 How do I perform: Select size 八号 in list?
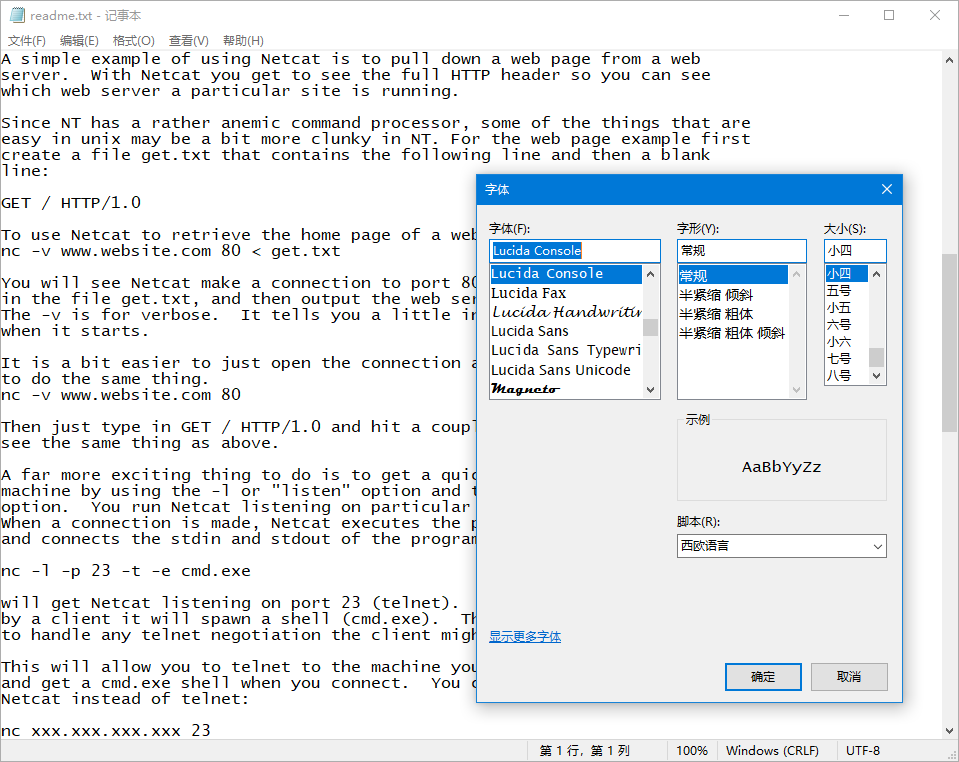click(846, 375)
